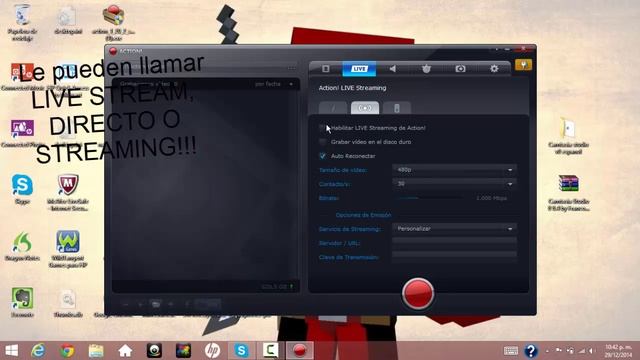This screenshot has width=640, height=360.
Task: Open the webcam eye app on taskbar
Action: click(154, 351)
